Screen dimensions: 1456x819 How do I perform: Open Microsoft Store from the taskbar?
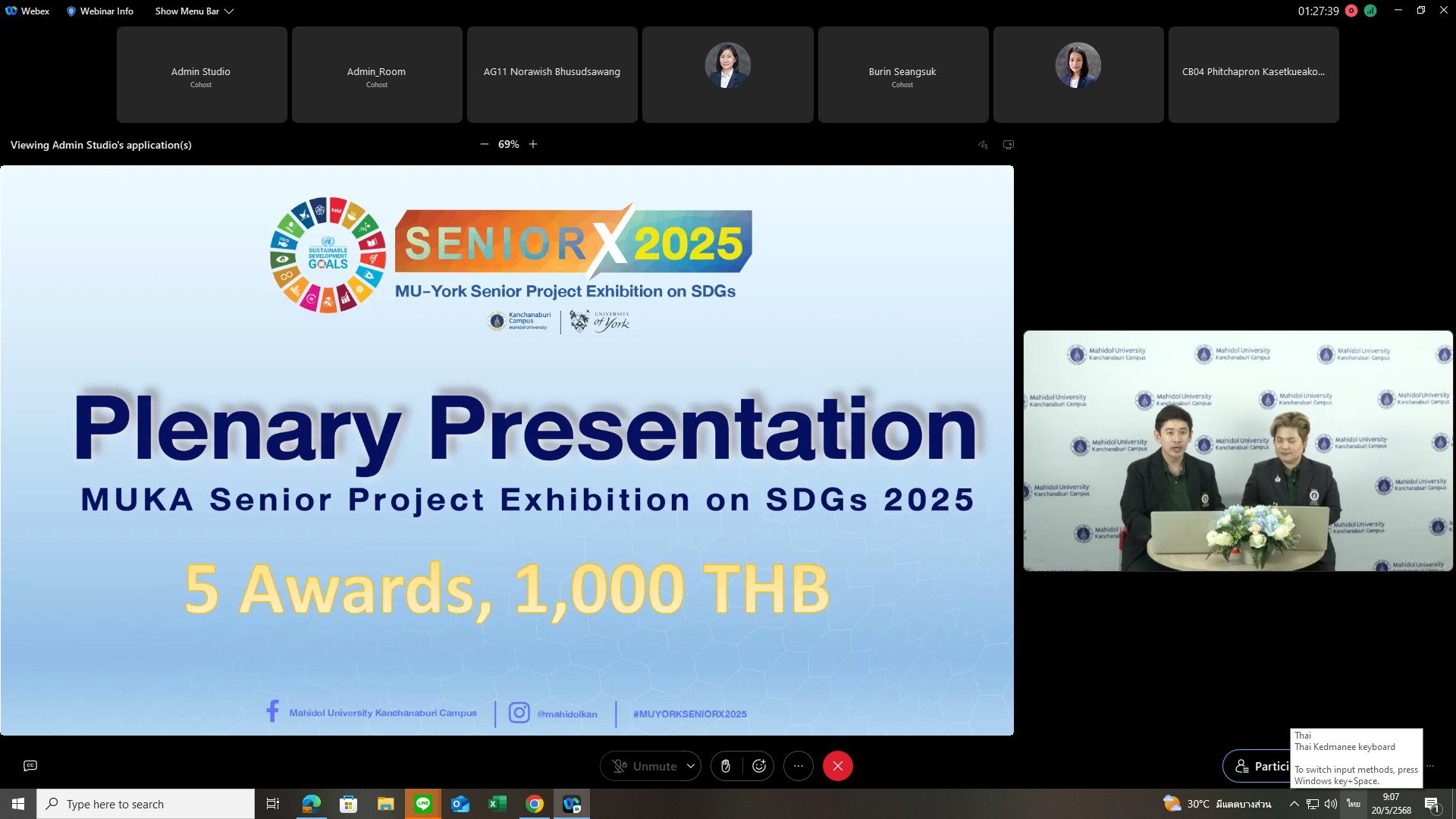click(348, 804)
